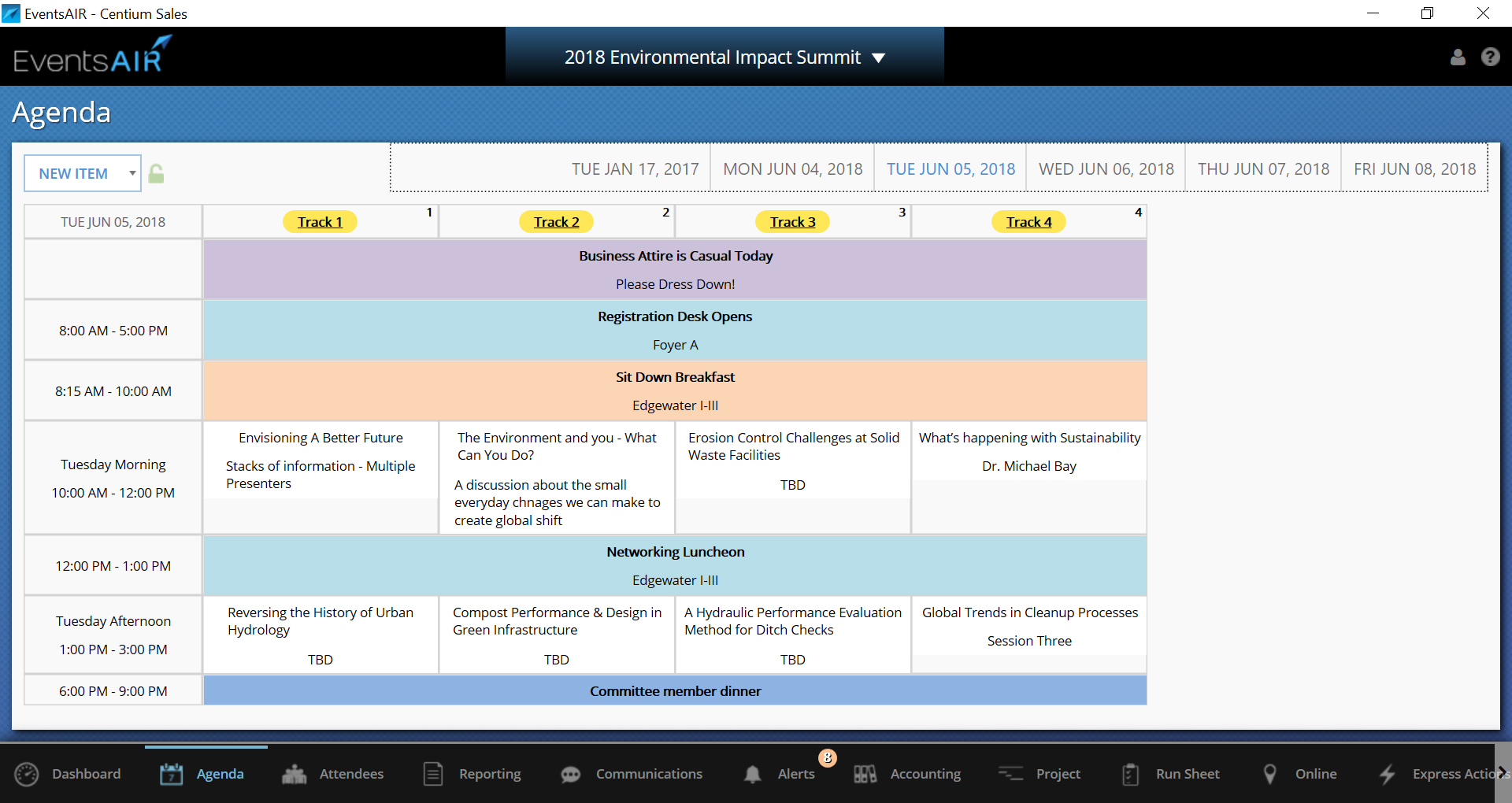Open The Environment and you session

tap(557, 478)
